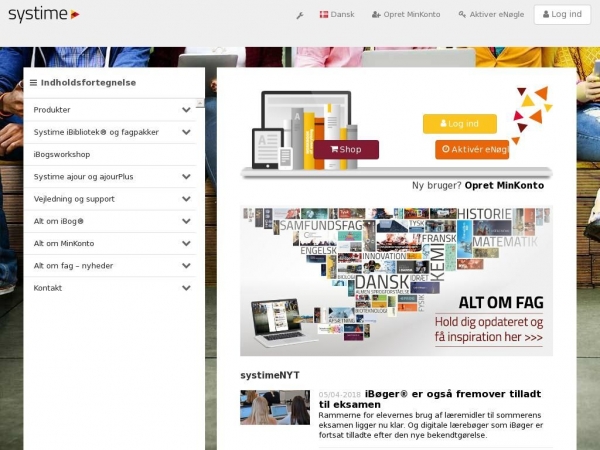Image resolution: width=600 pixels, height=450 pixels.
Task: Open article iBøger er også fremover tilladt
Action: point(430,399)
